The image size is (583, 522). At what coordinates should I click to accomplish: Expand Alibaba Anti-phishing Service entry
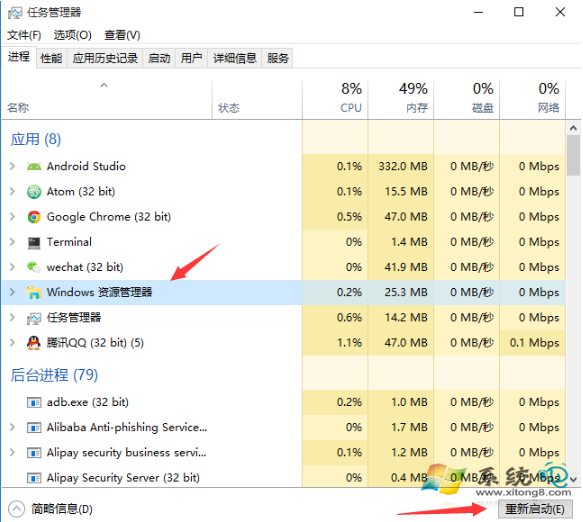tap(12, 427)
